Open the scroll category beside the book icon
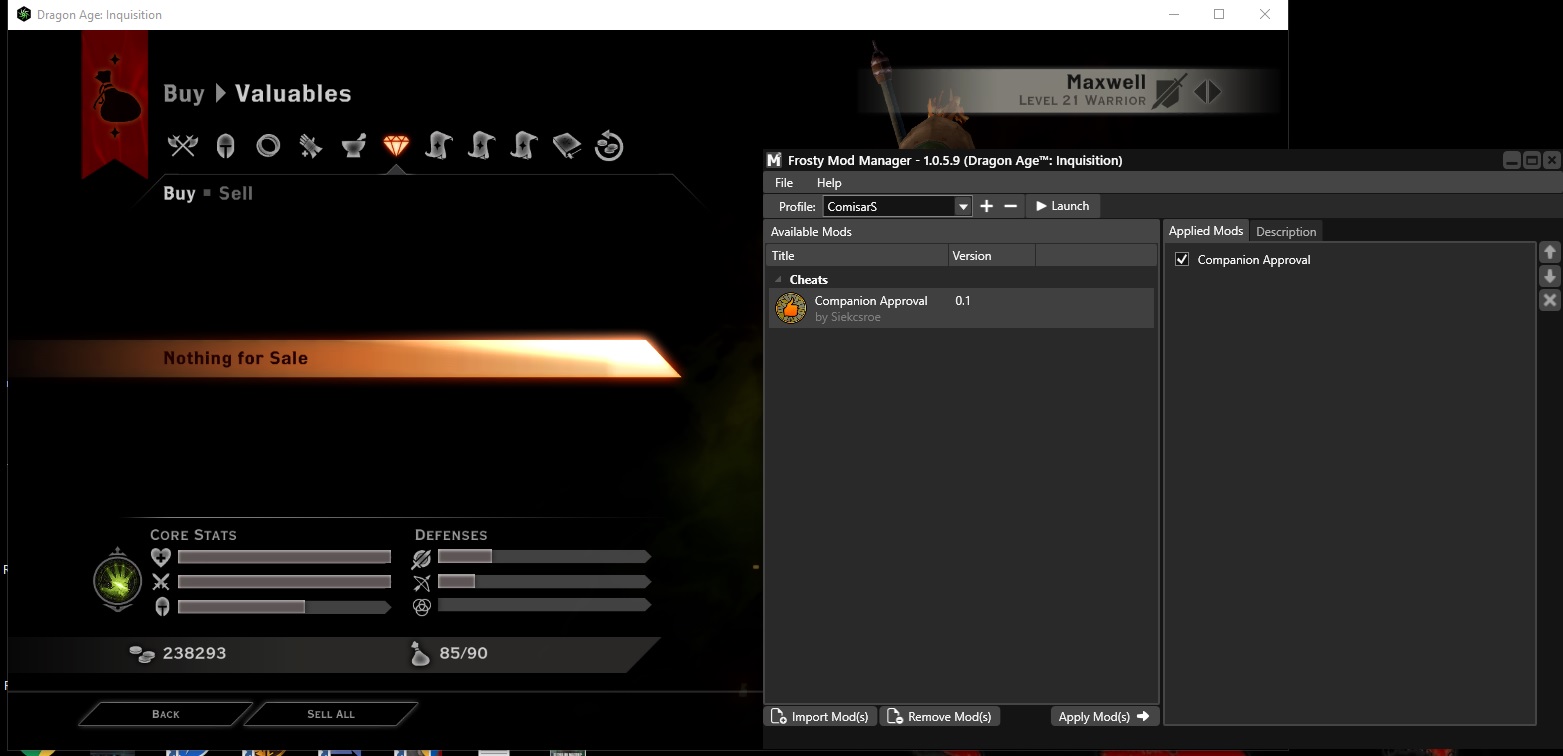The width and height of the screenshot is (1563, 756). (x=524, y=146)
